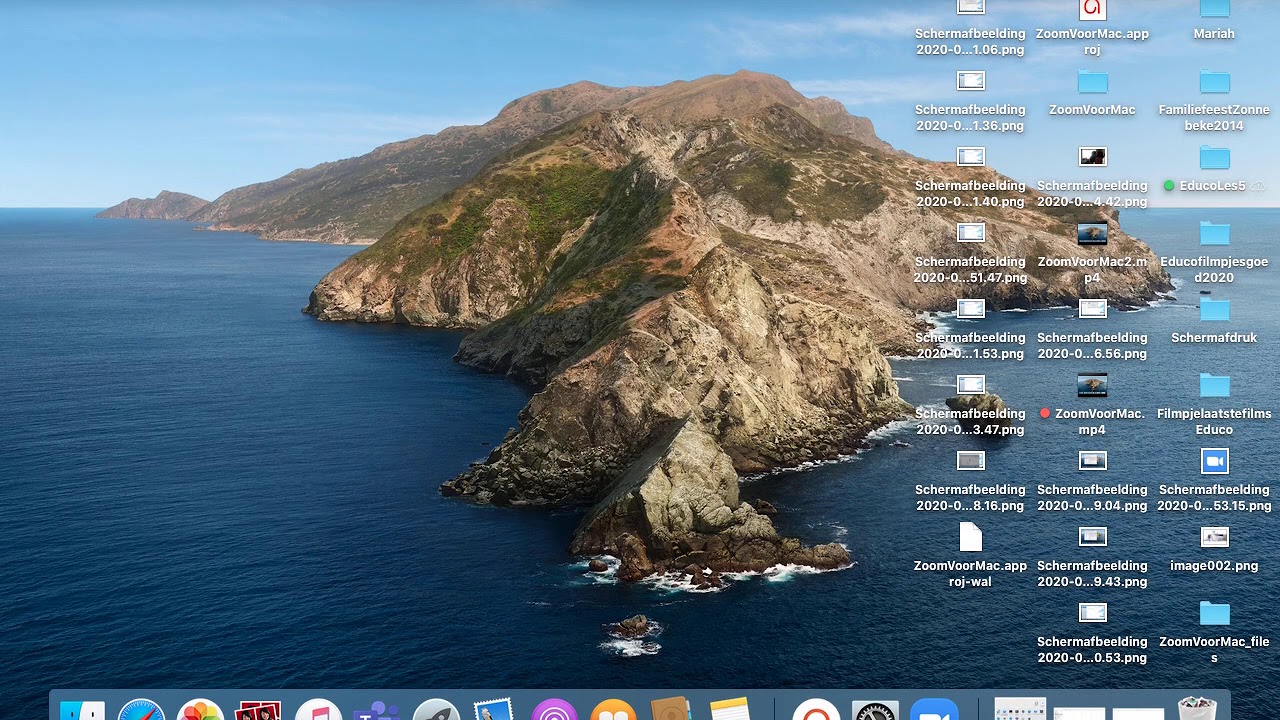1280x720 pixels.
Task: Select Schermafbeelding 2020-0...1.53.png
Action: click(970, 328)
